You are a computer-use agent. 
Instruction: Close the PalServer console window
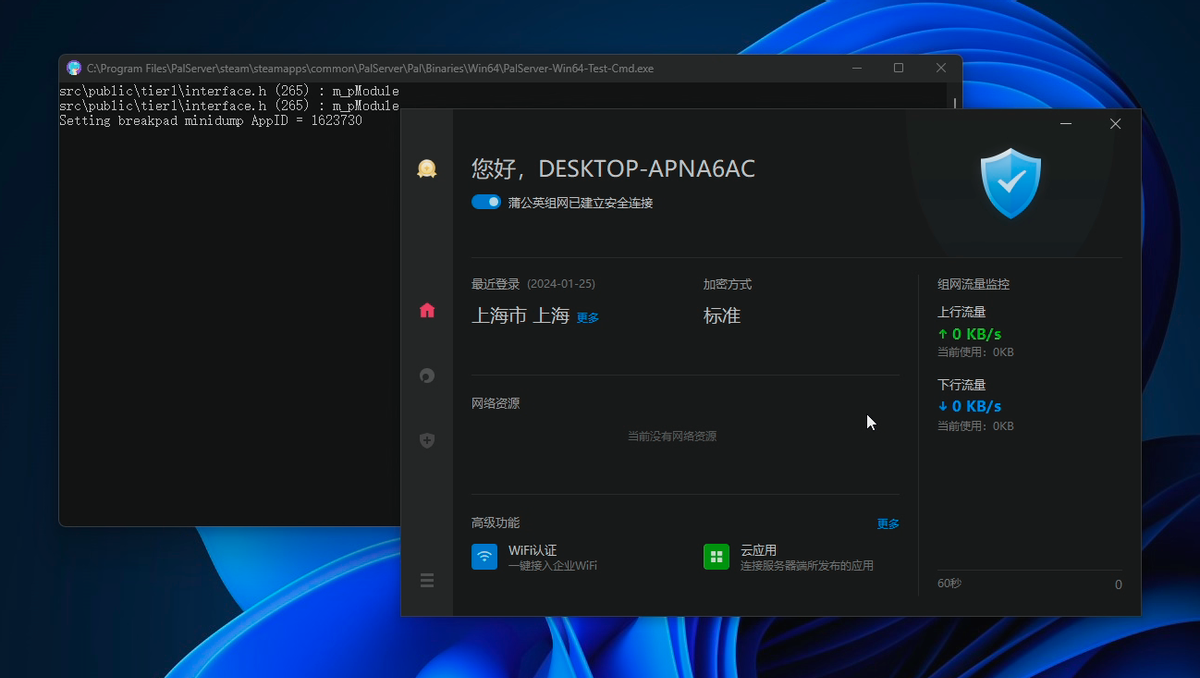[941, 68]
